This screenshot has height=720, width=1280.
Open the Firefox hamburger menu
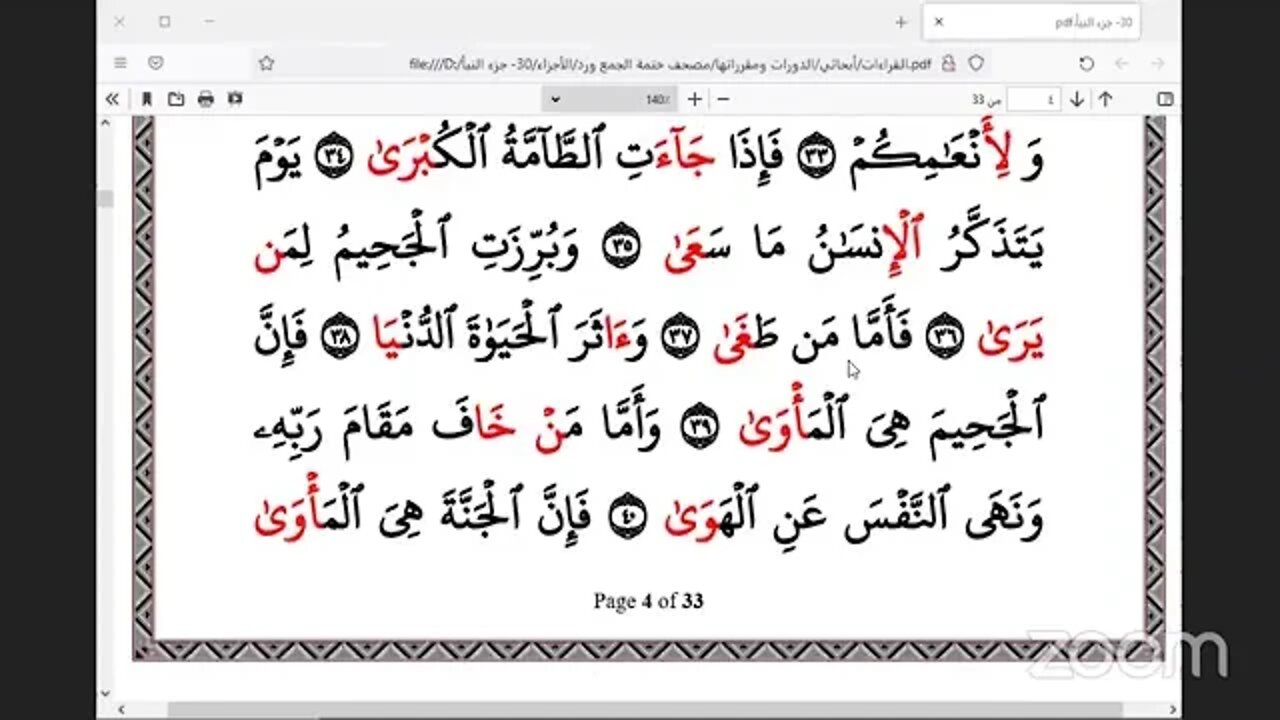120,63
